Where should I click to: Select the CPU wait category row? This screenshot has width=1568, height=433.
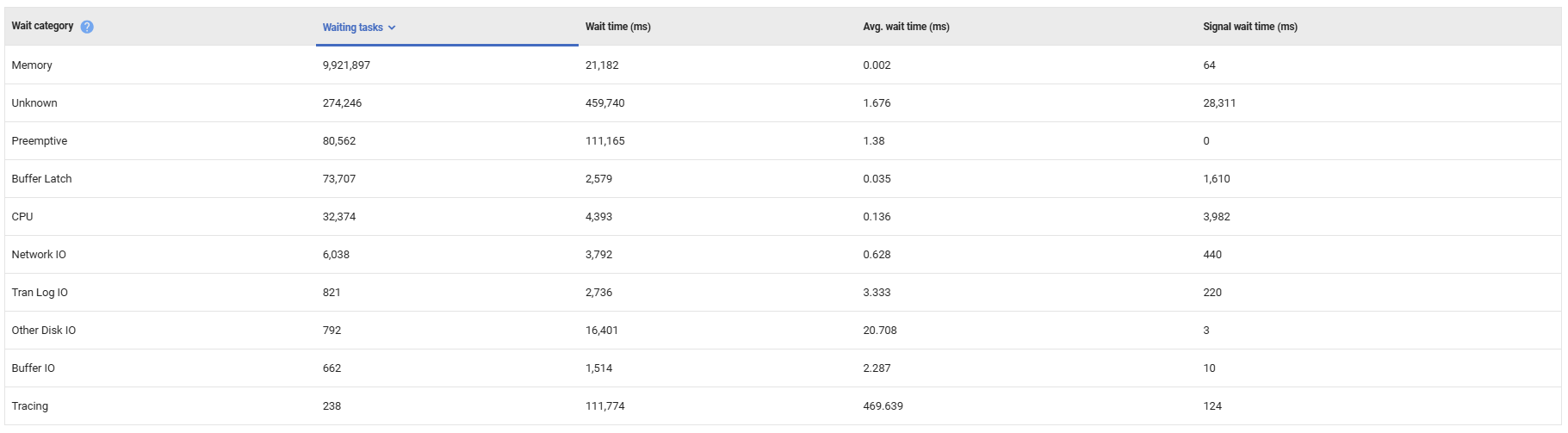pyautogui.click(x=22, y=217)
